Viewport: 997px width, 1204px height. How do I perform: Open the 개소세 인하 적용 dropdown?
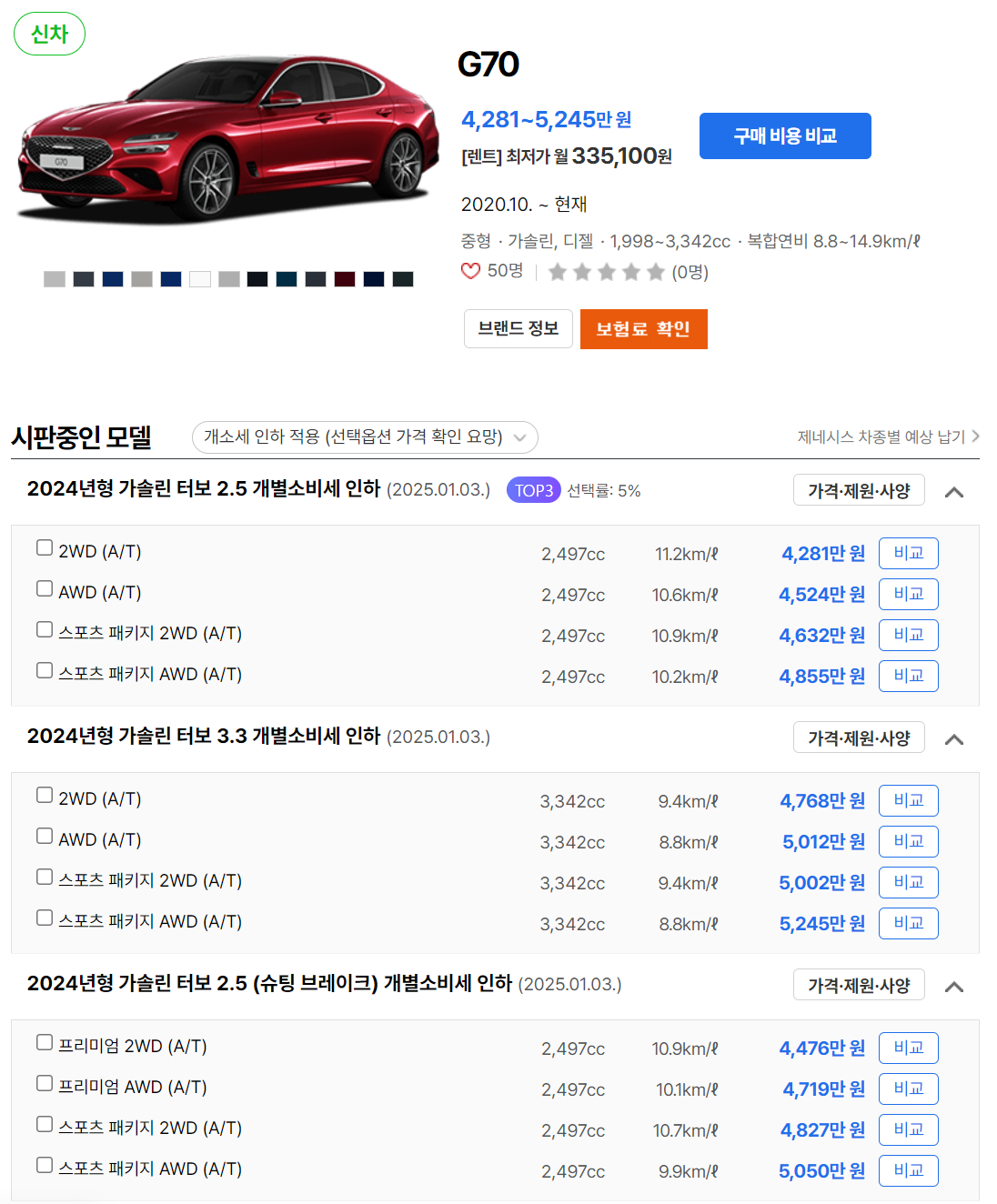[365, 437]
